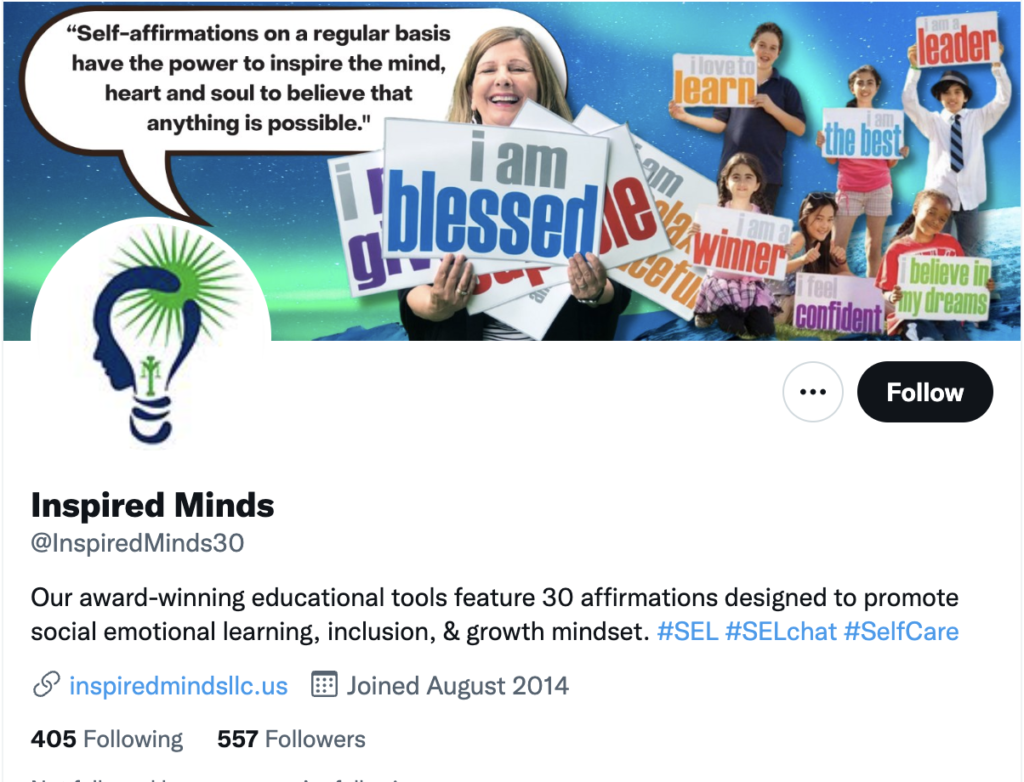Viewport: 1024px width, 782px height.
Task: View the 557 Followers list
Action: (291, 739)
